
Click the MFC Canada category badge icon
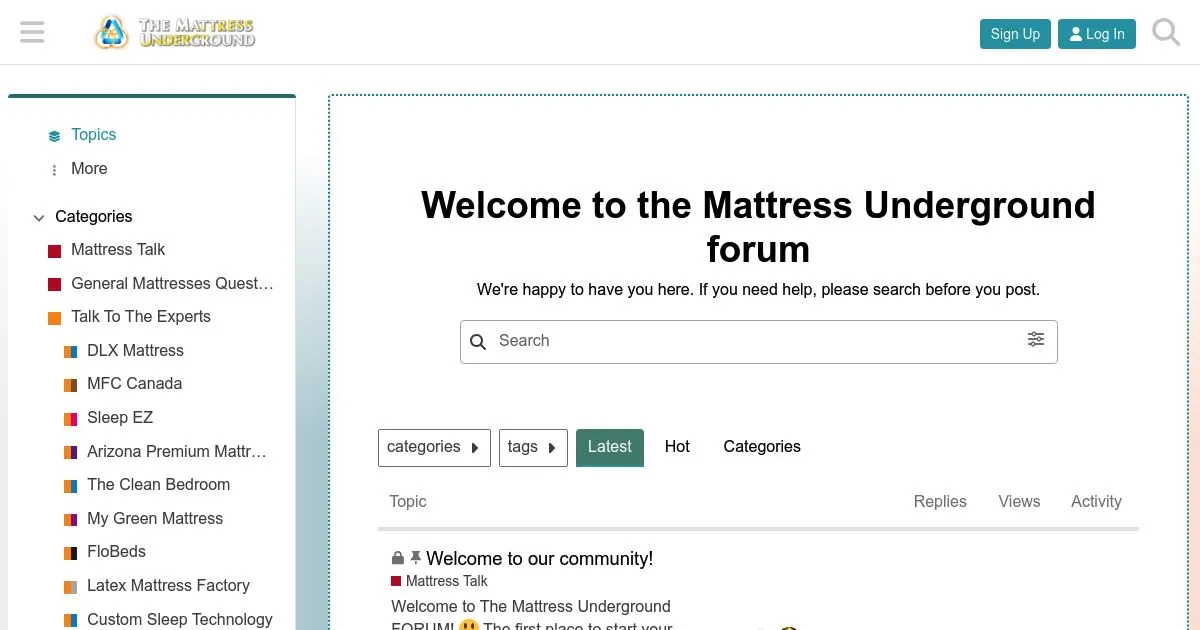71,385
